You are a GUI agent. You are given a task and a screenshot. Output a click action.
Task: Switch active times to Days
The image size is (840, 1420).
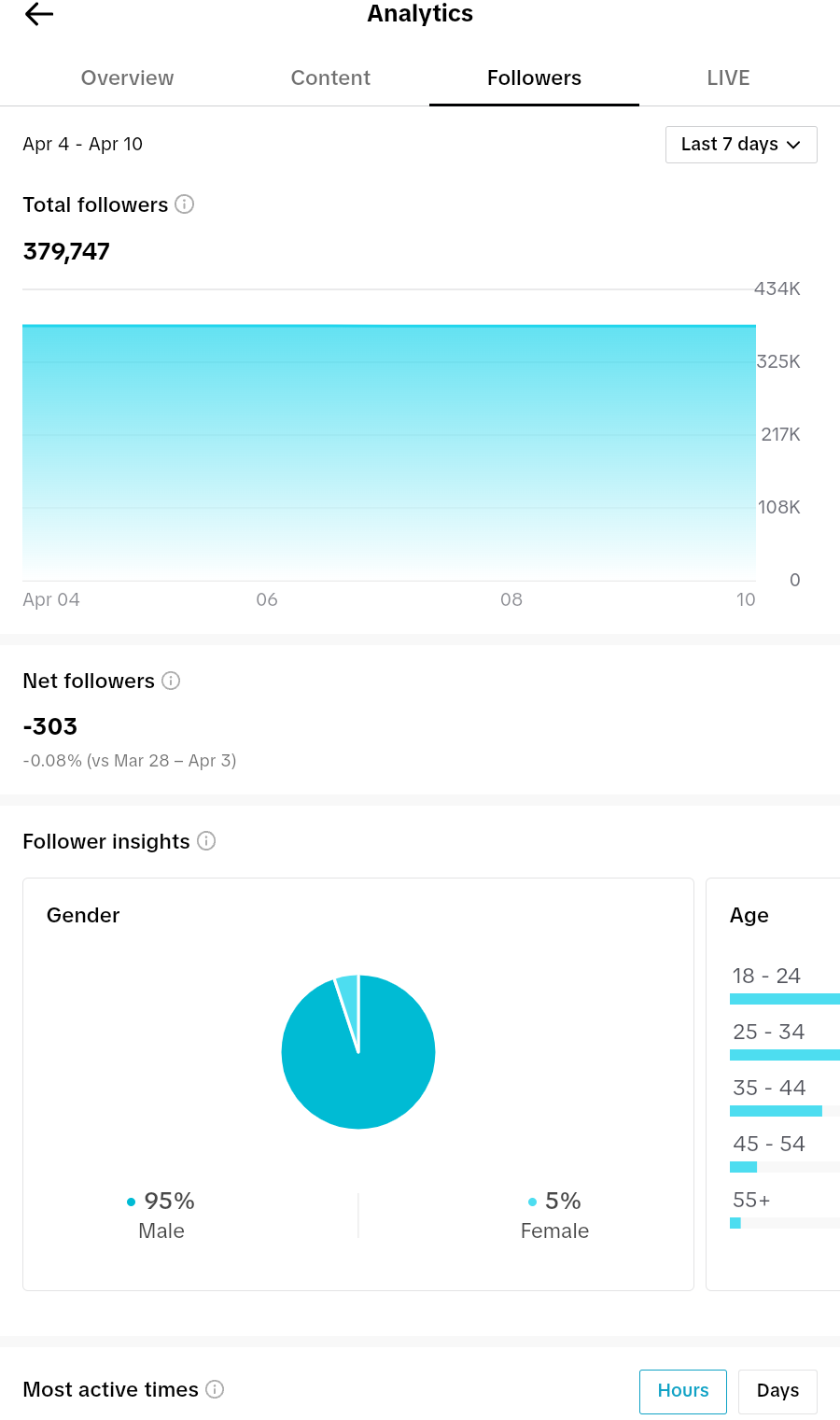click(777, 1391)
